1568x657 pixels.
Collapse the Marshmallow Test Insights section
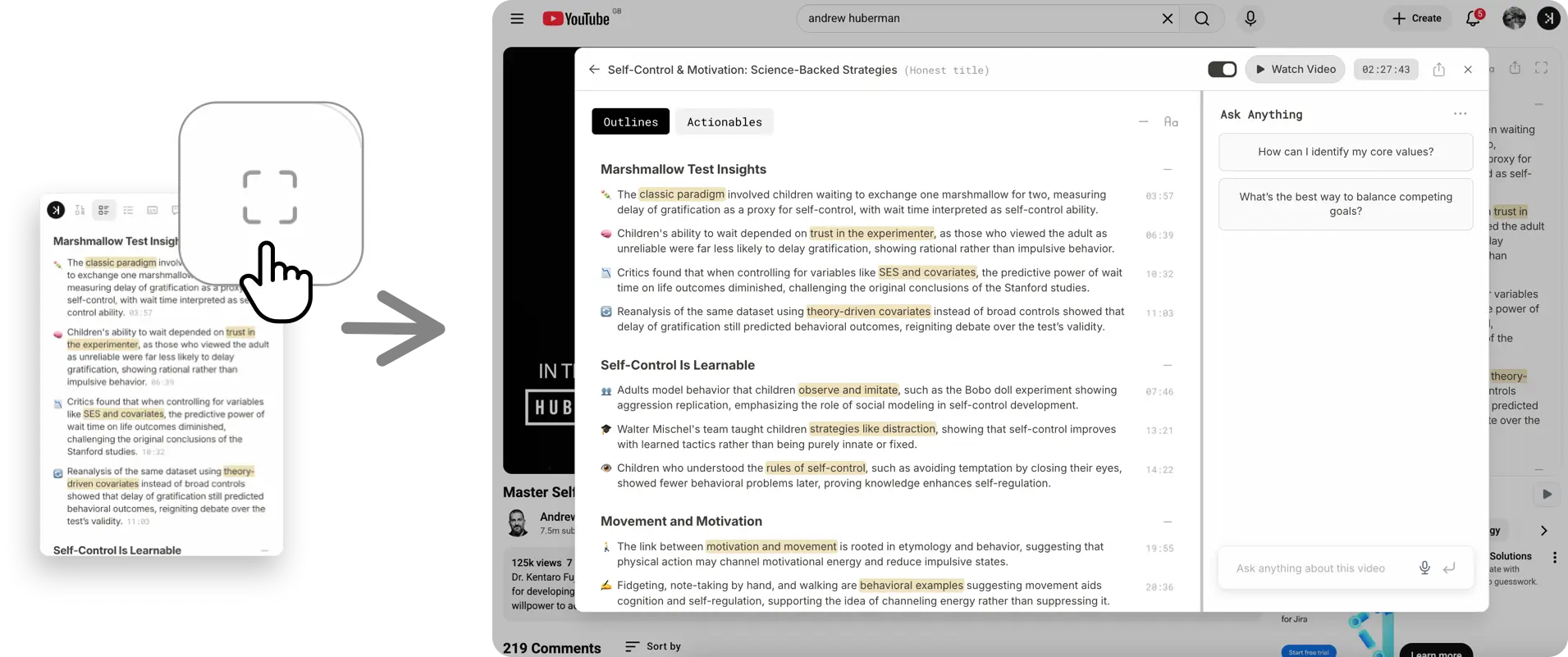(1167, 170)
